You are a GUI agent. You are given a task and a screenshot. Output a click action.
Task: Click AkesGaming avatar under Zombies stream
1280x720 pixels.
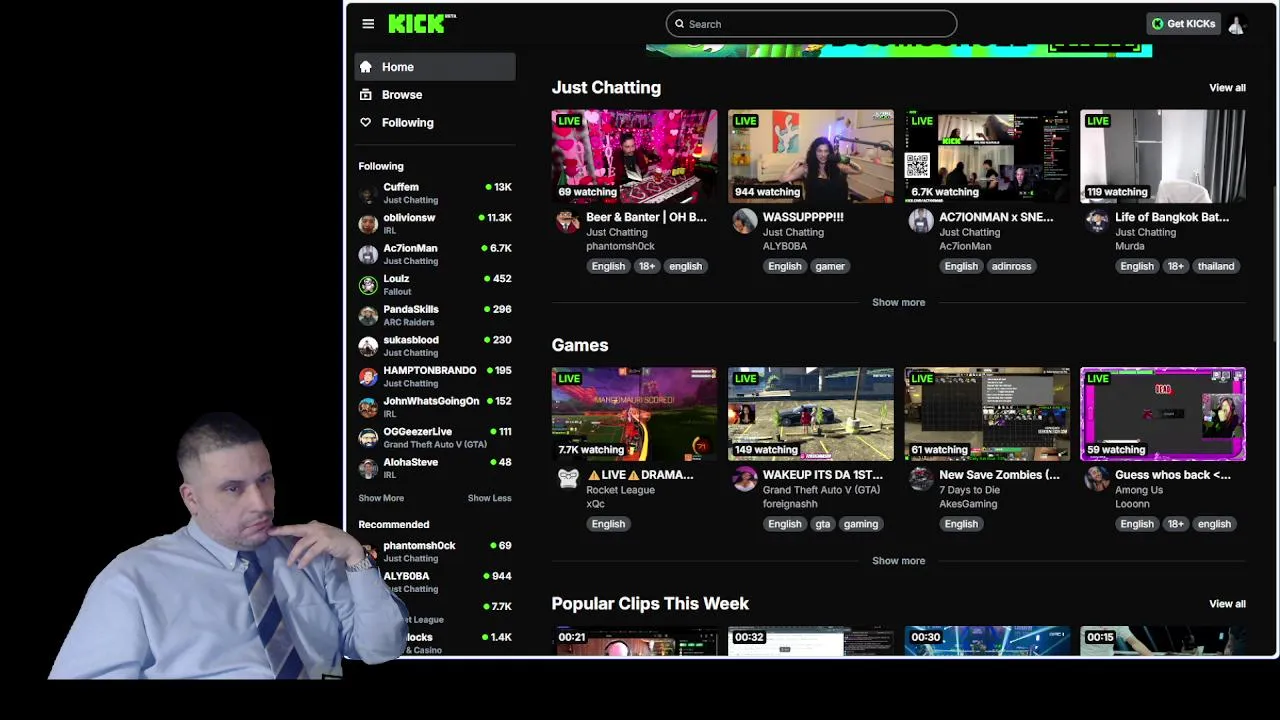[x=920, y=479]
